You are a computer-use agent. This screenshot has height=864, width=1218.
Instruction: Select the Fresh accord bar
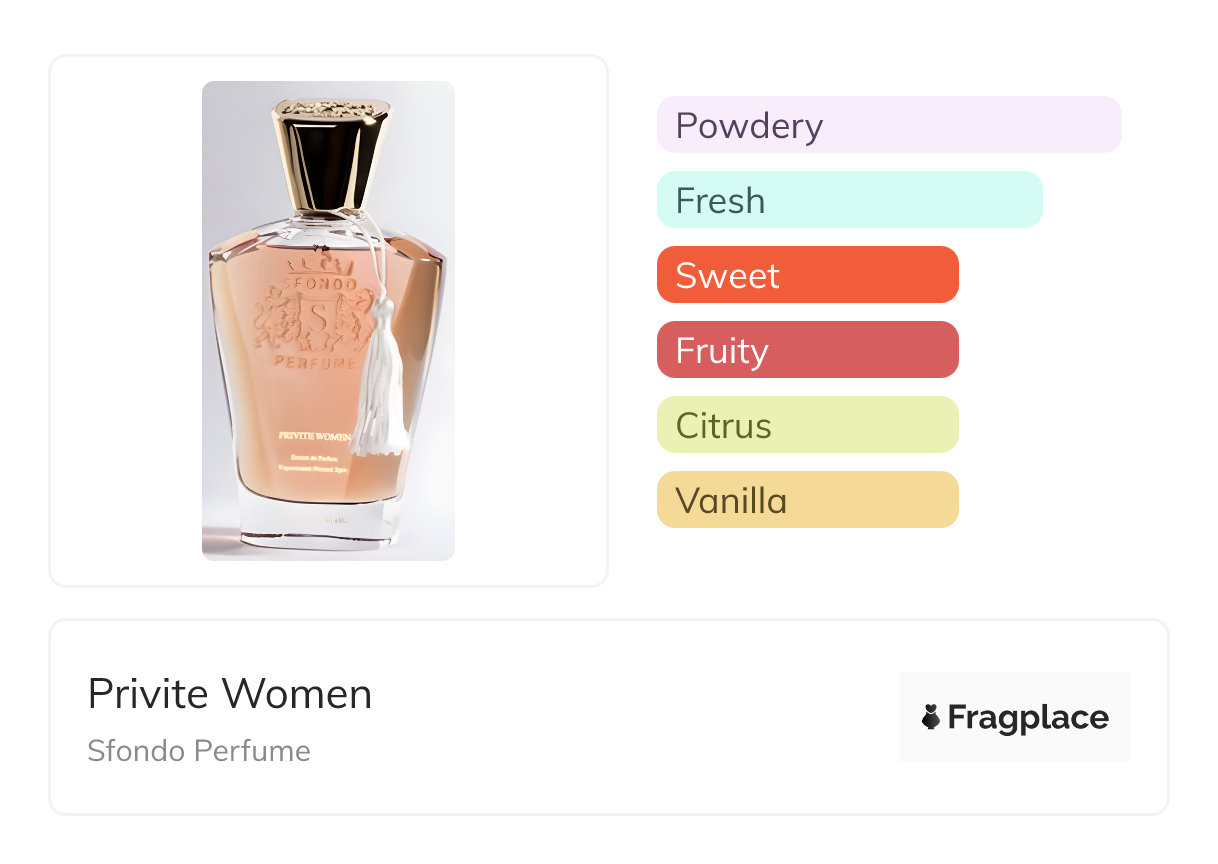click(849, 200)
